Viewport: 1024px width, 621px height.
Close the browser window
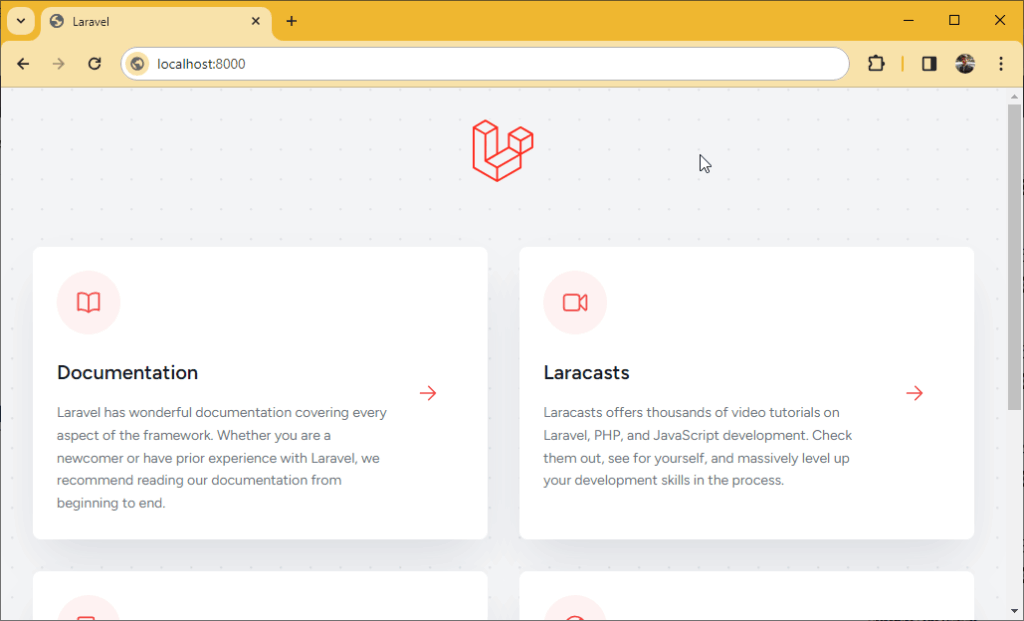click(1000, 21)
